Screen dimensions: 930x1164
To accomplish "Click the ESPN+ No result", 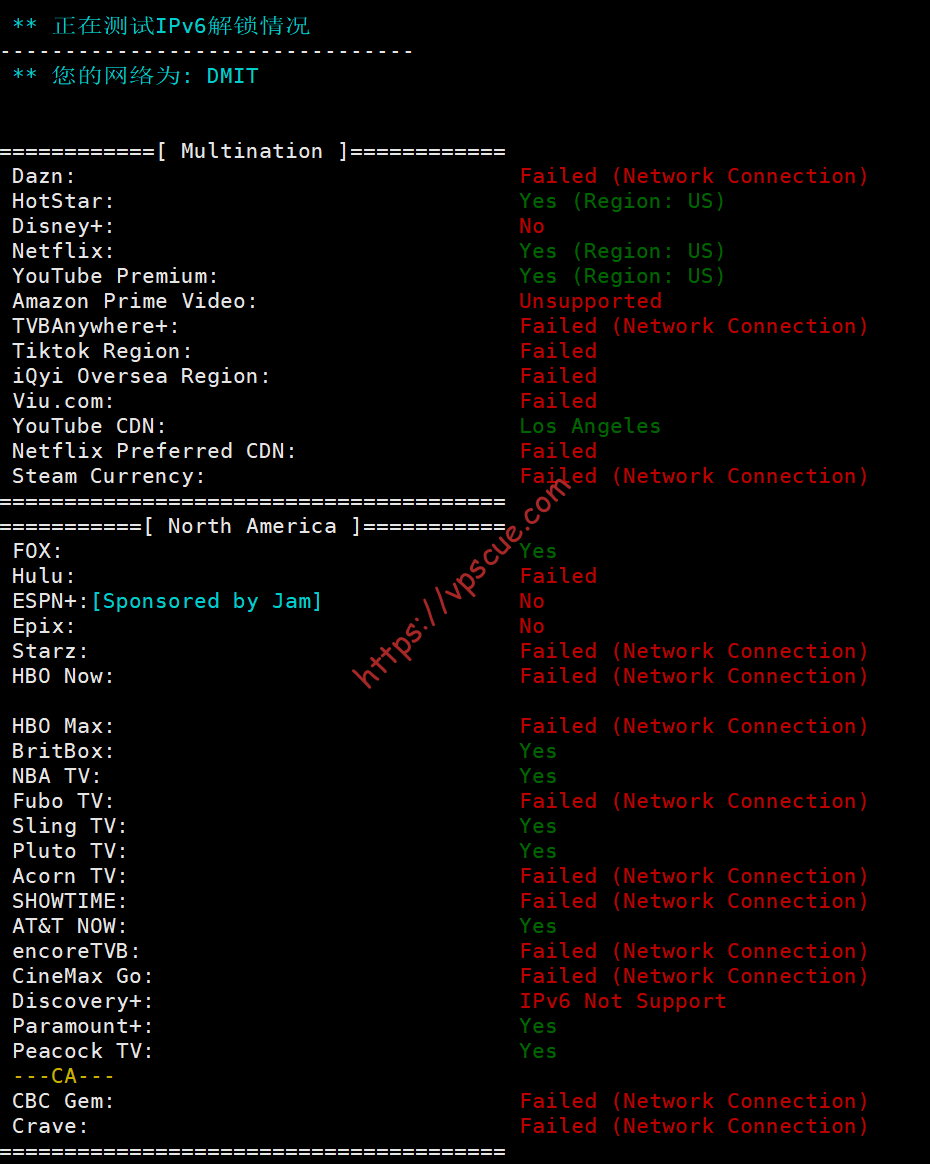I will (x=531, y=601).
